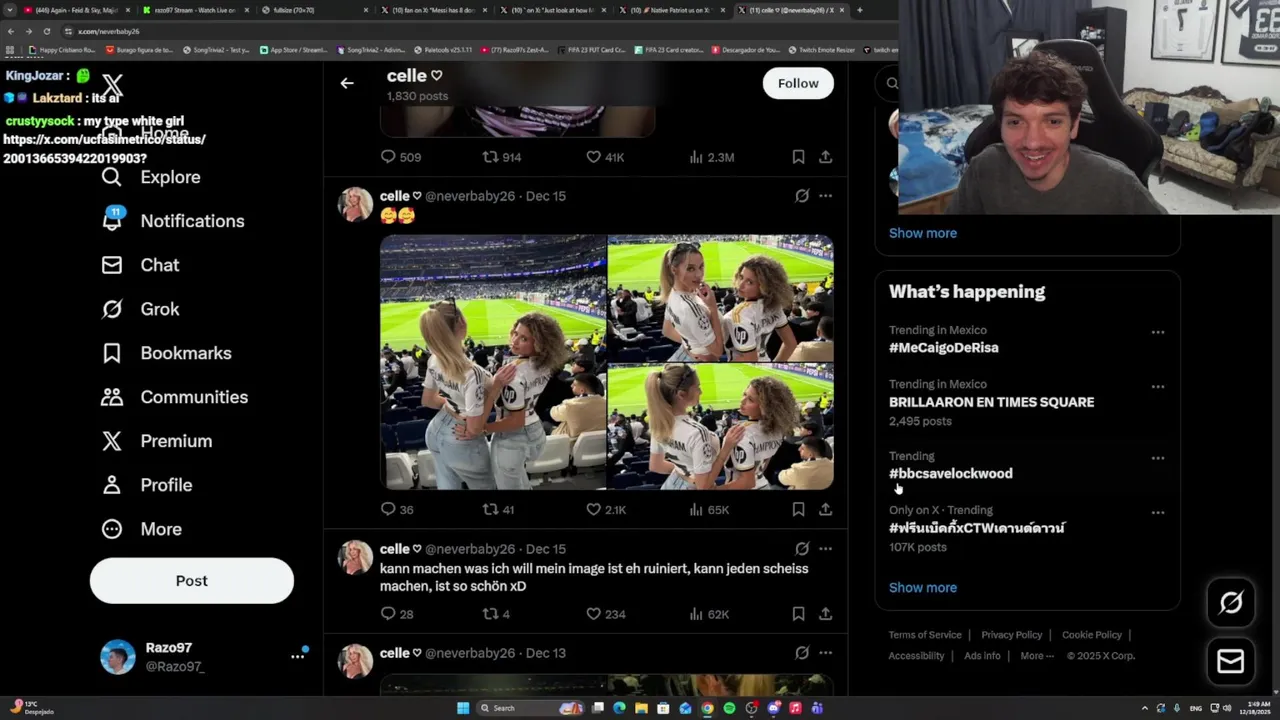Click the back arrow next to celle

(x=347, y=83)
